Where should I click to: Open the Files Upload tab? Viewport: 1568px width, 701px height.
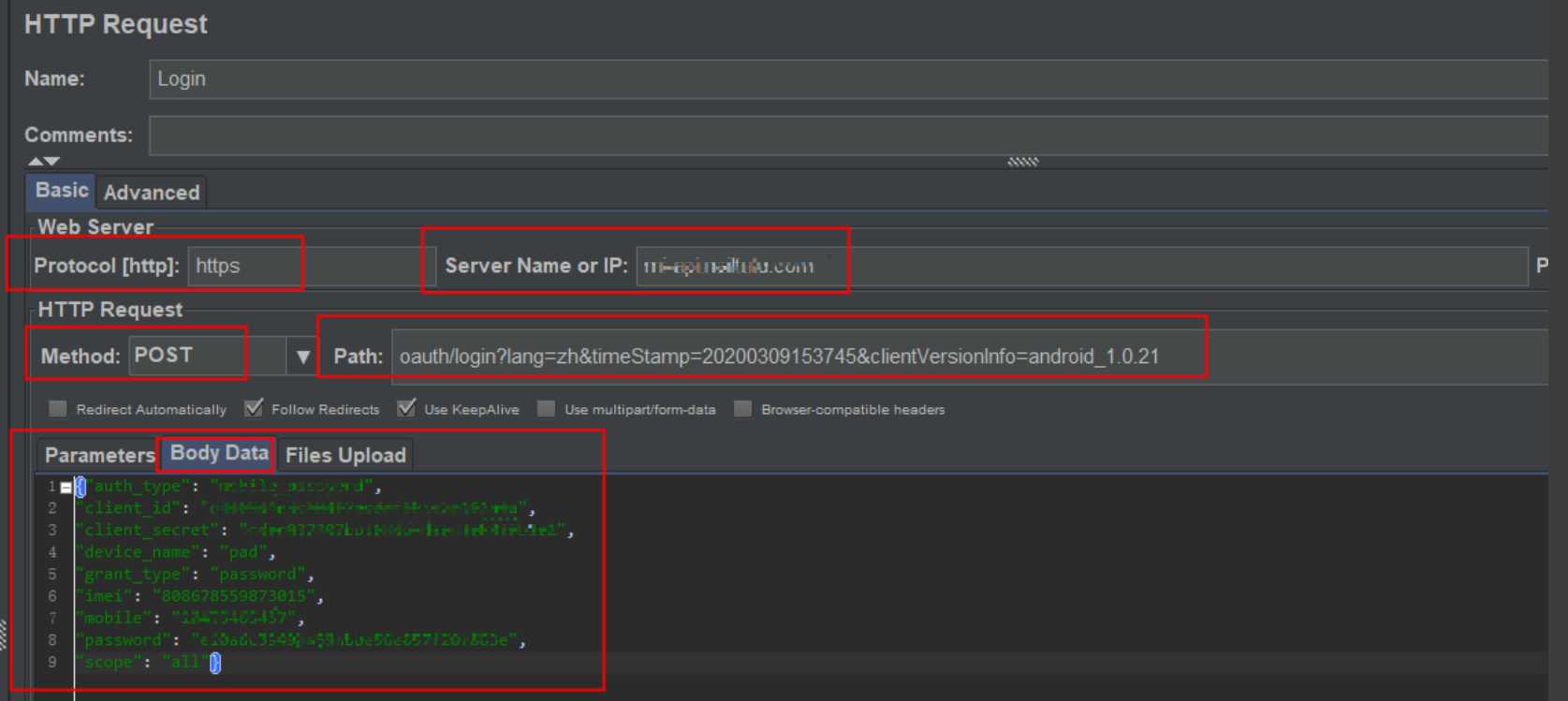[x=345, y=455]
